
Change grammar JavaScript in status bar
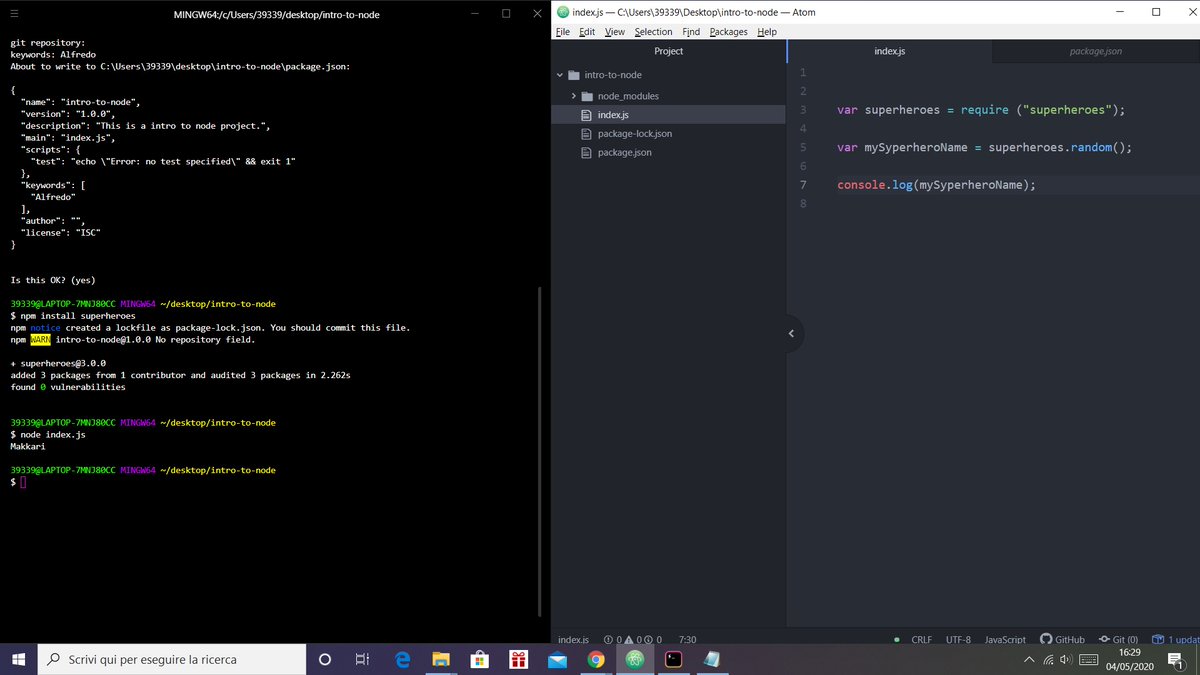1005,639
